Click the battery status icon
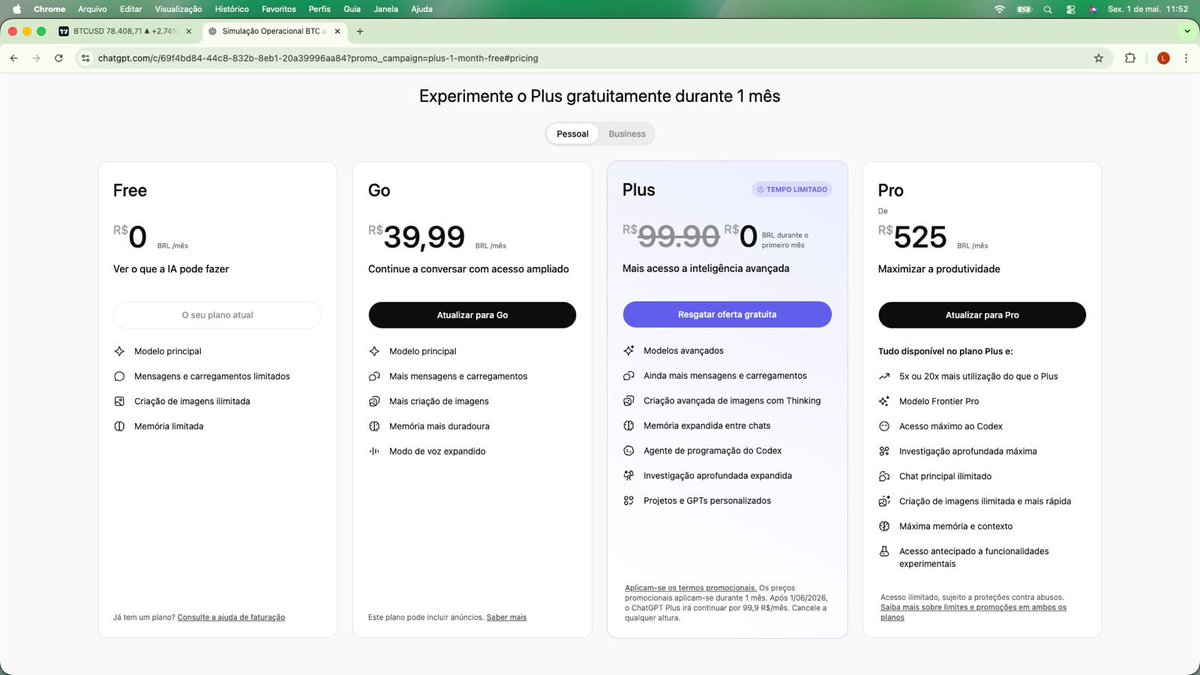1200x675 pixels. point(1024,9)
